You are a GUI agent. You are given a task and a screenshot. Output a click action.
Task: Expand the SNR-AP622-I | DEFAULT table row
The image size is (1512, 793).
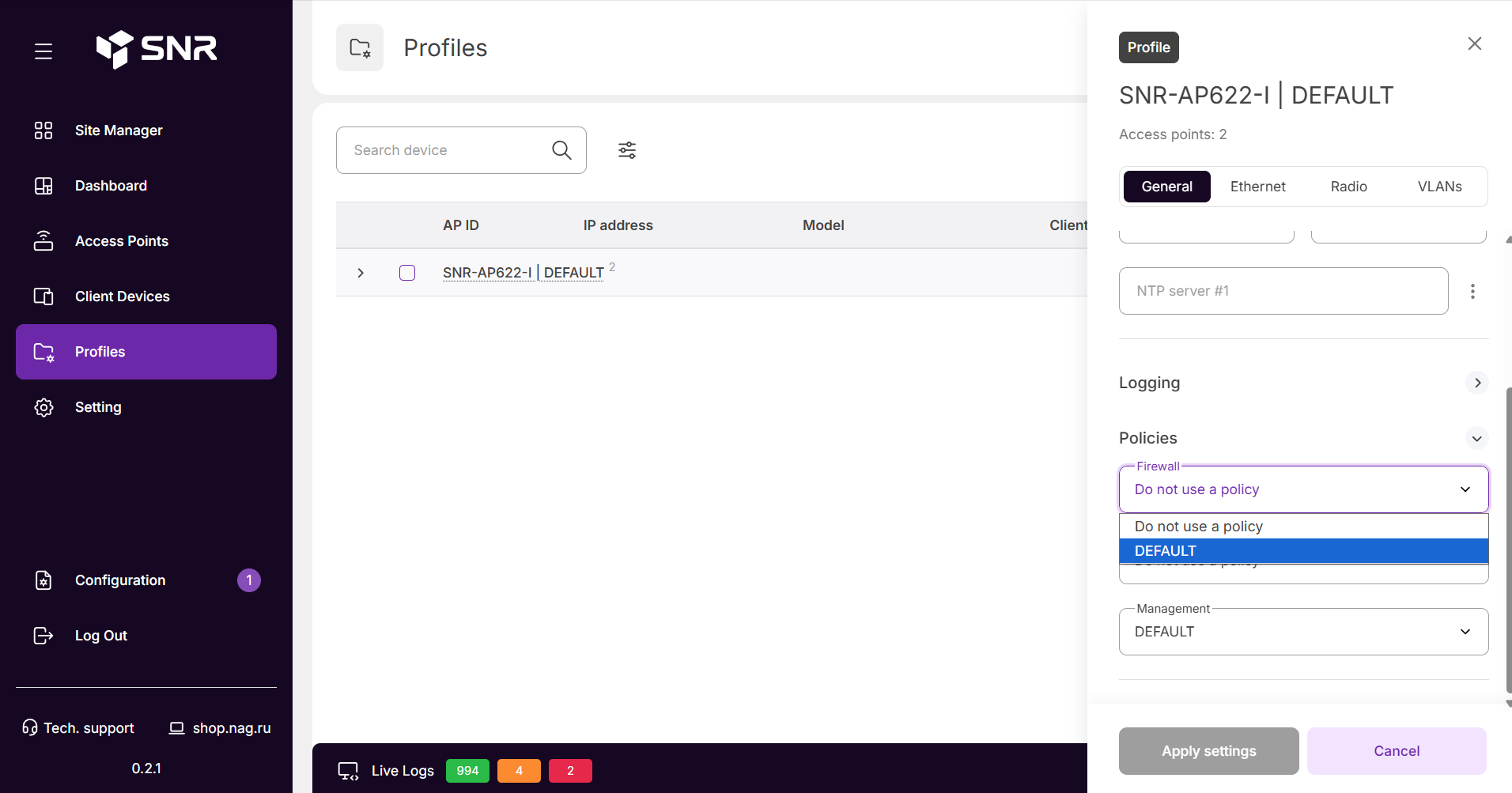point(361,273)
